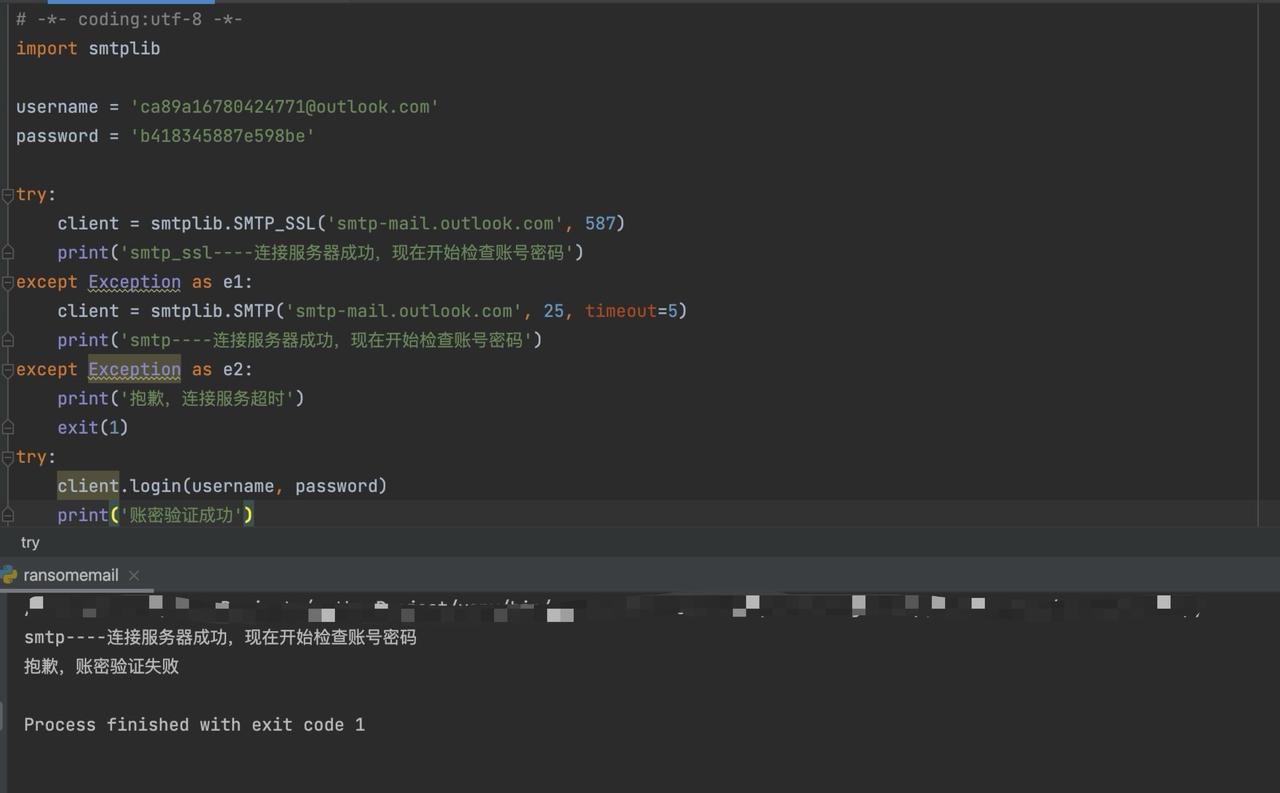Screen dimensions: 1280x793
Task: Click highlighted Exception in the e2 line
Action: pyautogui.click(x=134, y=369)
